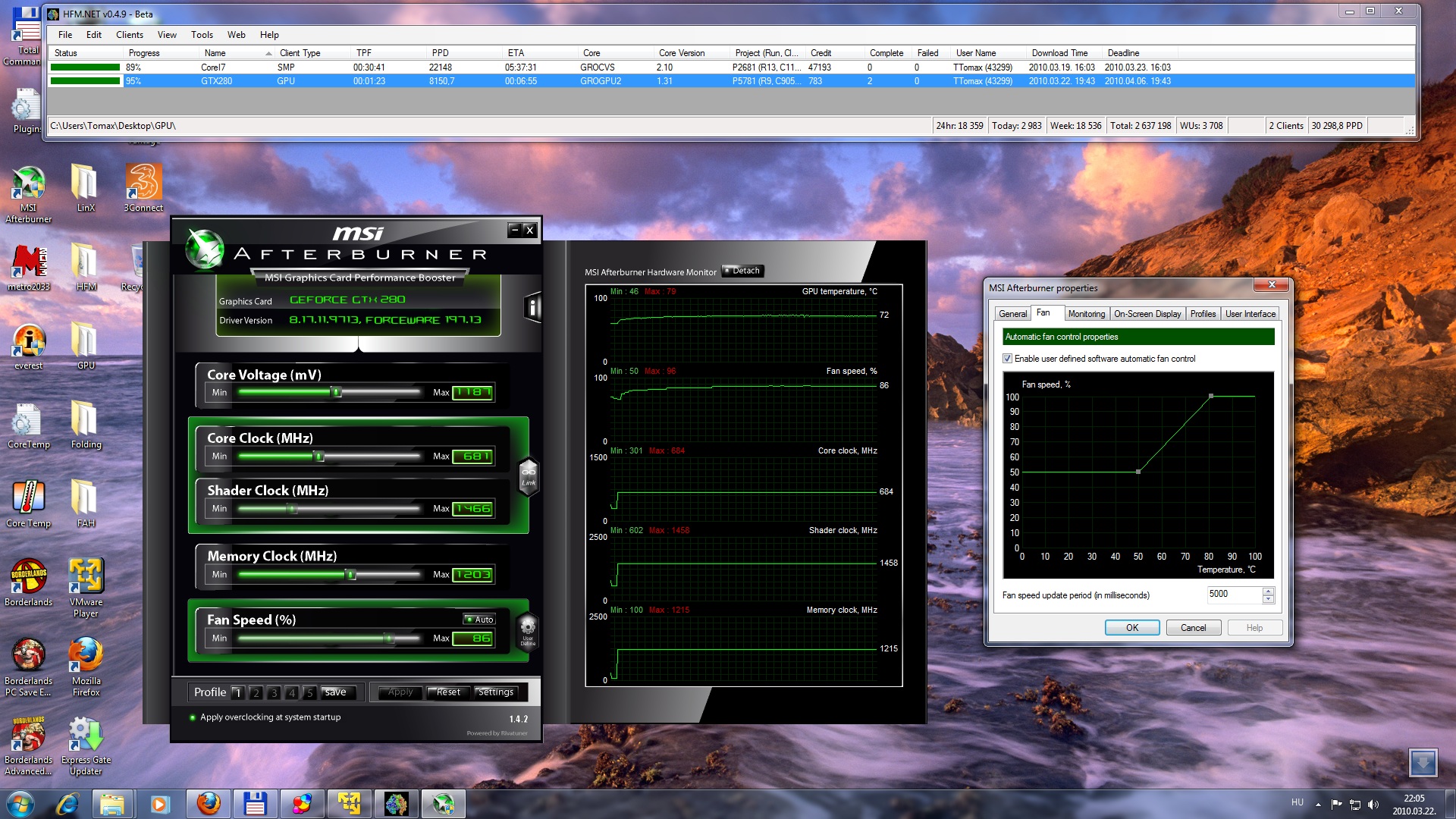Image resolution: width=1456 pixels, height=819 pixels.
Task: Click Afterburner info button
Action: pos(532,307)
